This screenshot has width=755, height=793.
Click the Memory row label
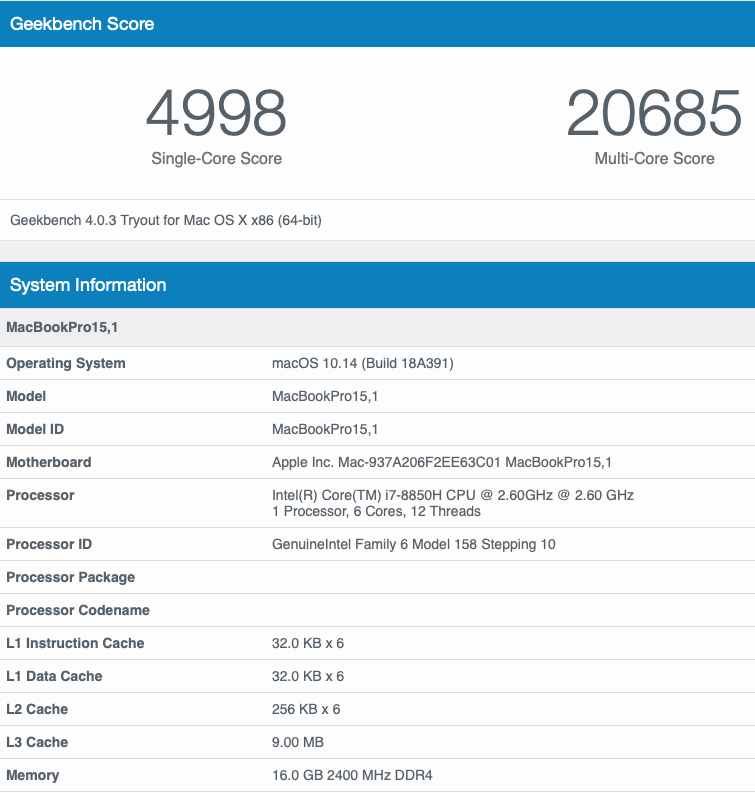point(32,775)
